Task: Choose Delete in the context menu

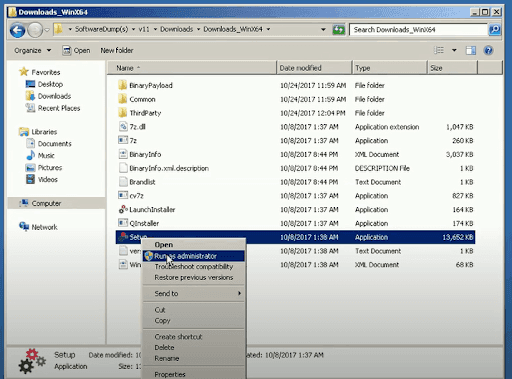Action: (194, 347)
